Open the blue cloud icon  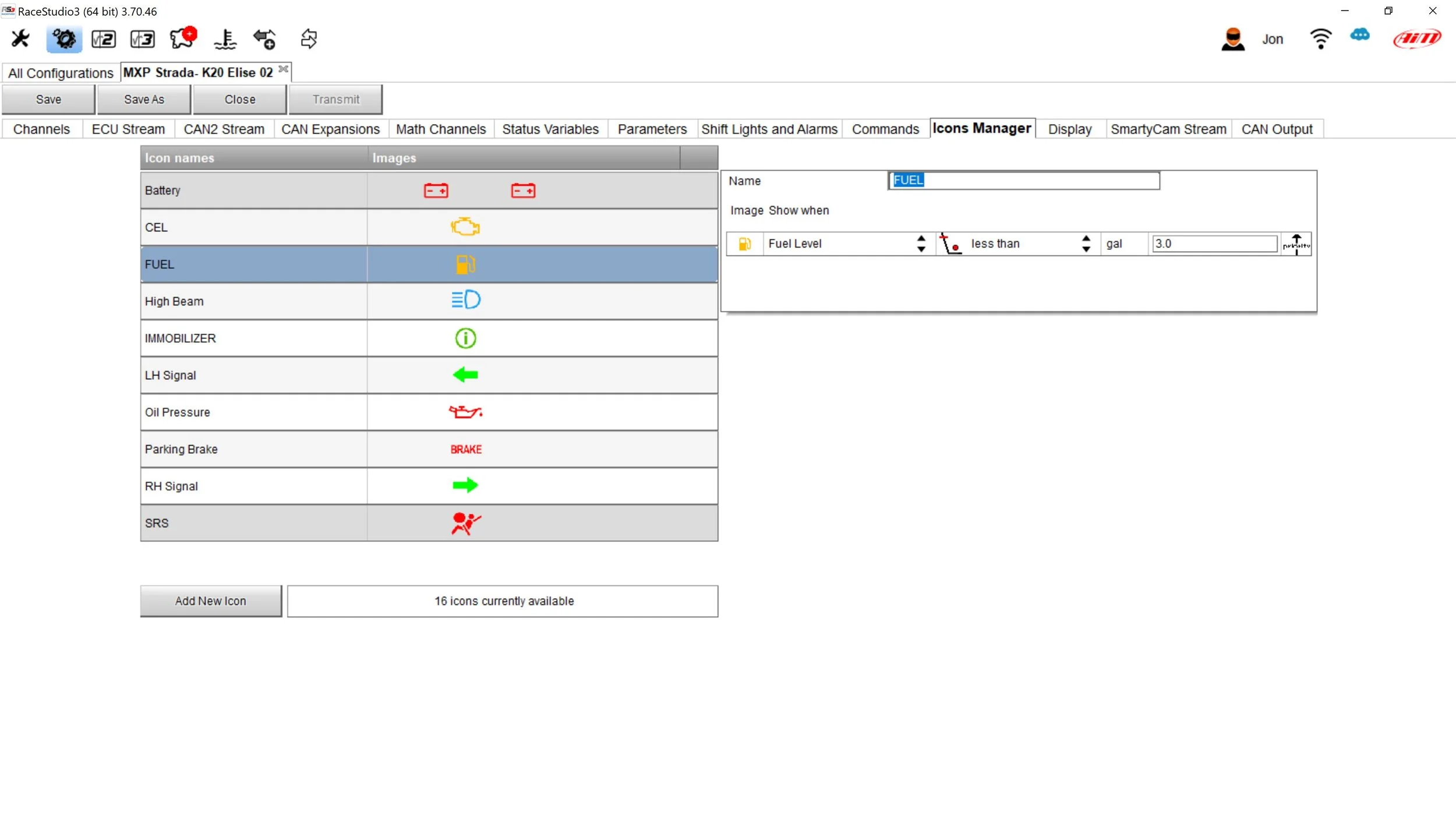1360,36
